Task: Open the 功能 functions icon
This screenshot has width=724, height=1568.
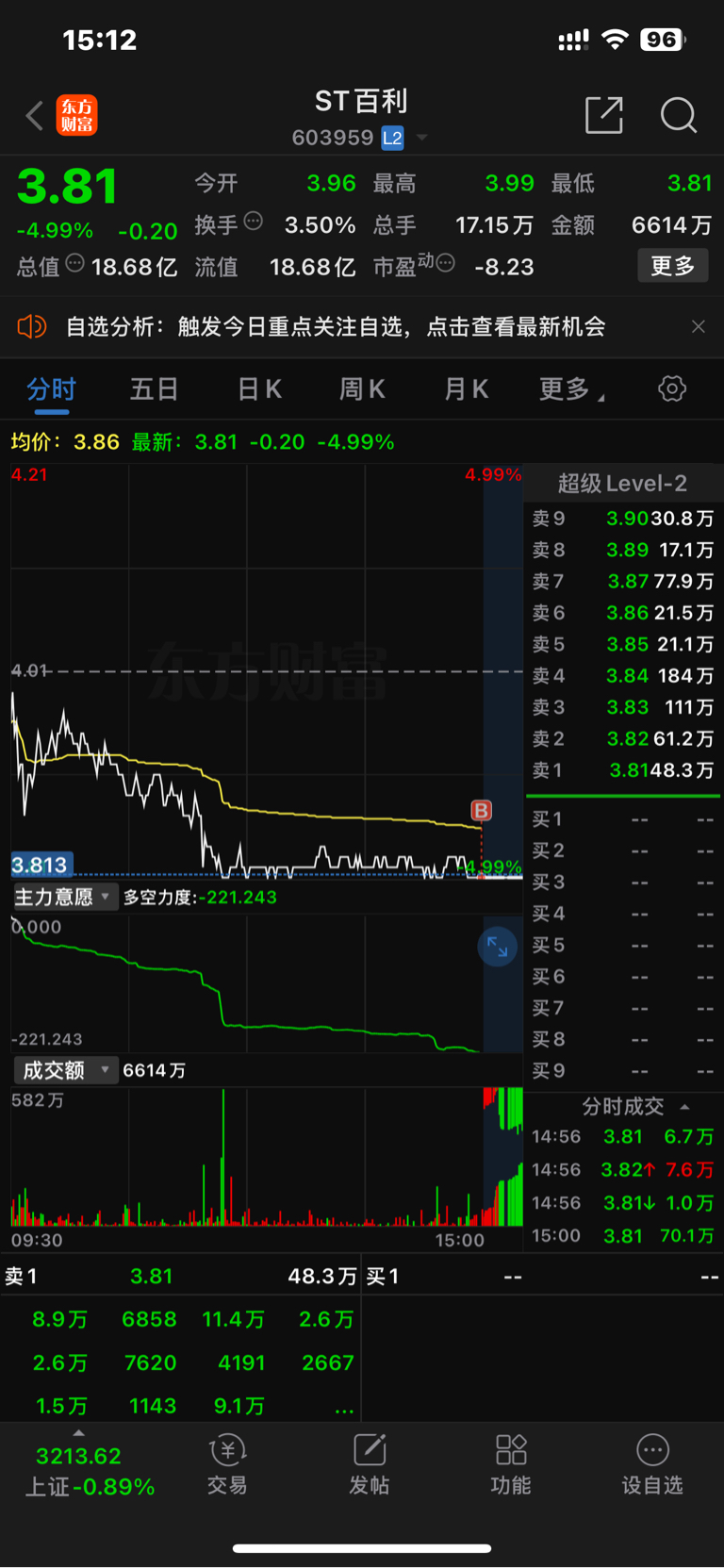Action: [x=511, y=1464]
